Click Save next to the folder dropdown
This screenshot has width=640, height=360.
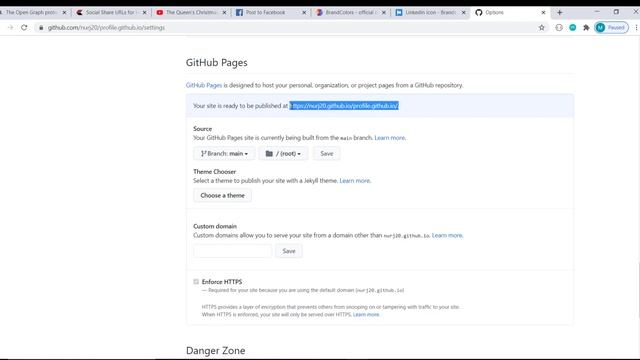(327, 153)
